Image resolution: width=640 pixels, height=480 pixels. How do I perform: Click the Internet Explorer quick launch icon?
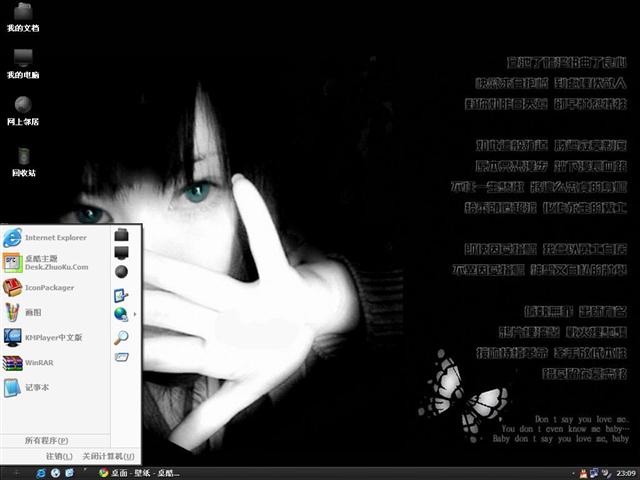click(41, 473)
